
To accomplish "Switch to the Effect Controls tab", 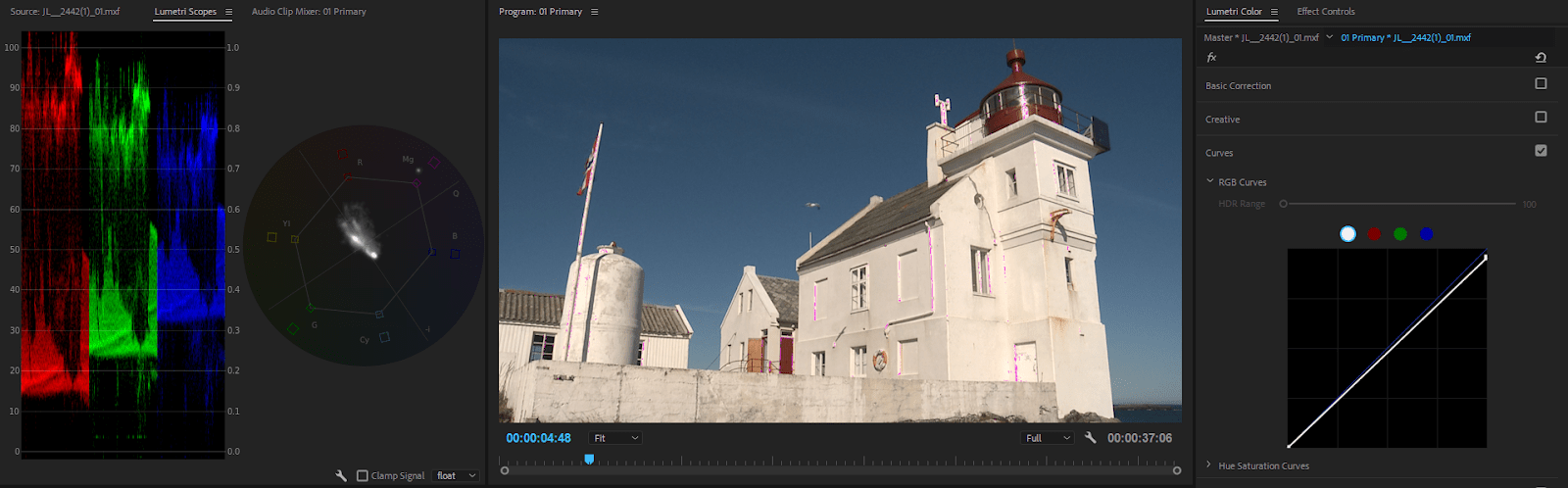I will 1326,12.
